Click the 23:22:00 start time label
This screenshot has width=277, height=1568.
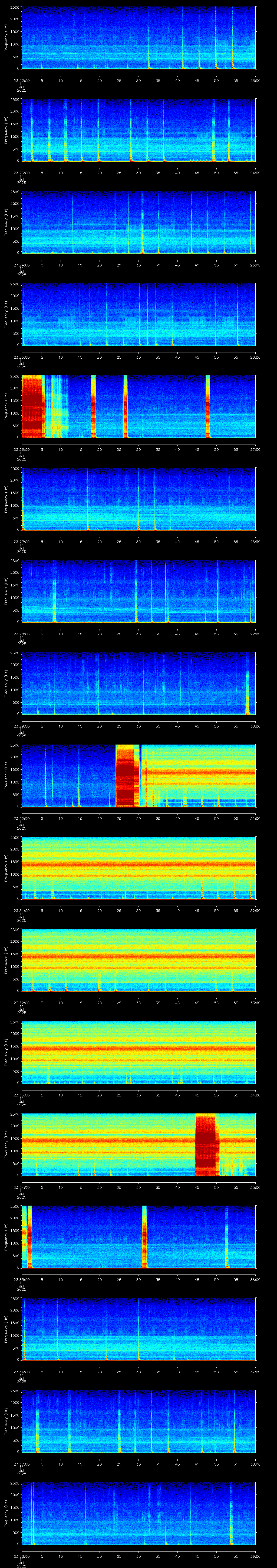(21, 80)
